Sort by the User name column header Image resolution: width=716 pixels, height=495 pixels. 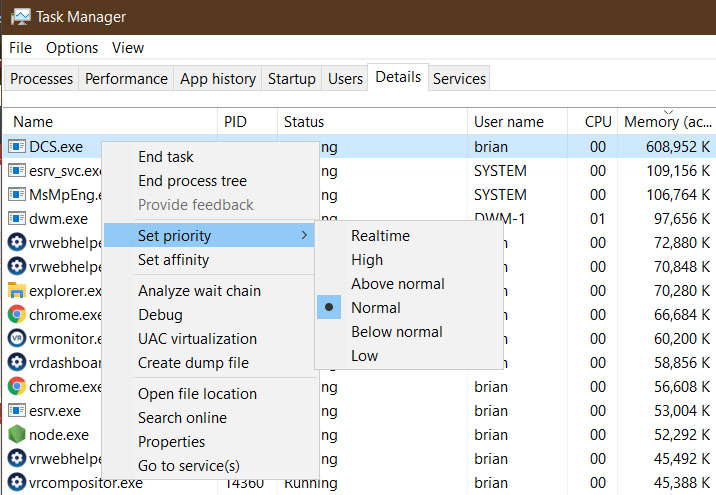click(x=517, y=121)
